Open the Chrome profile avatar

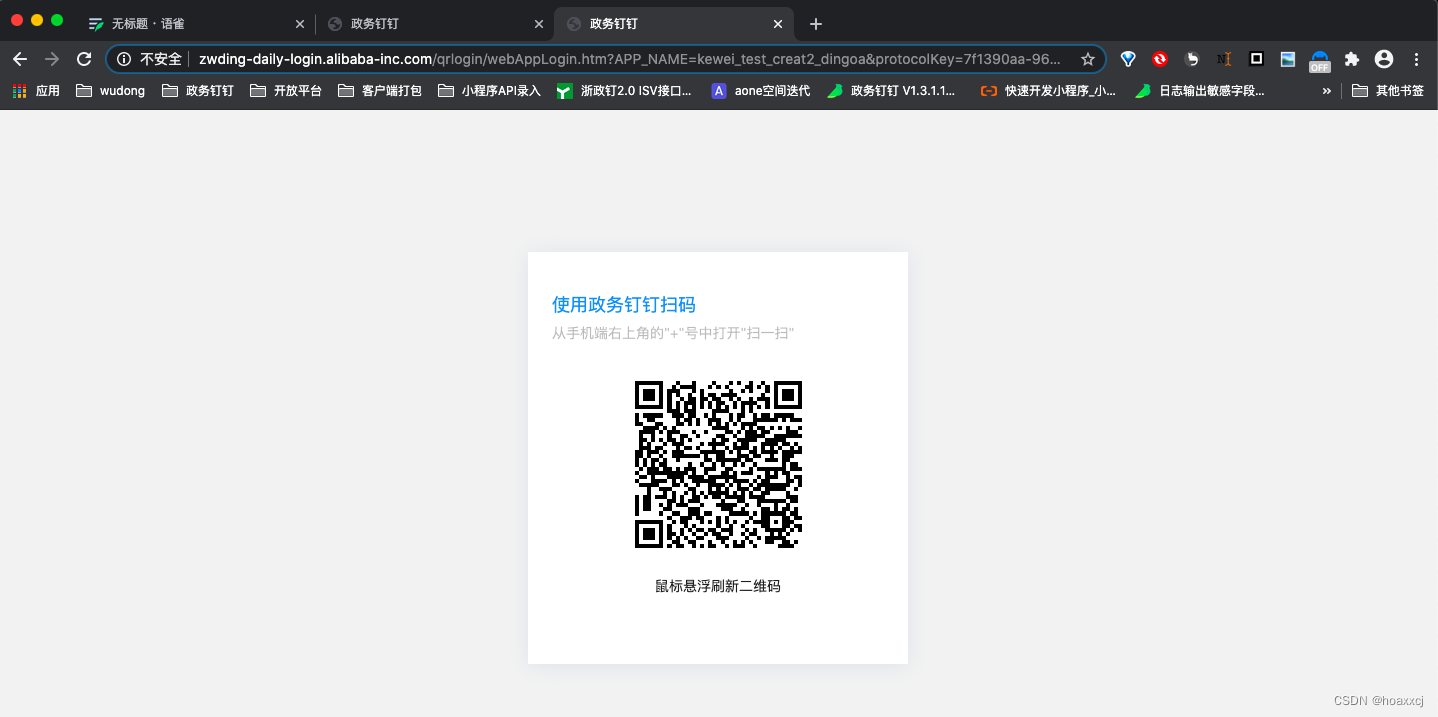(1384, 59)
